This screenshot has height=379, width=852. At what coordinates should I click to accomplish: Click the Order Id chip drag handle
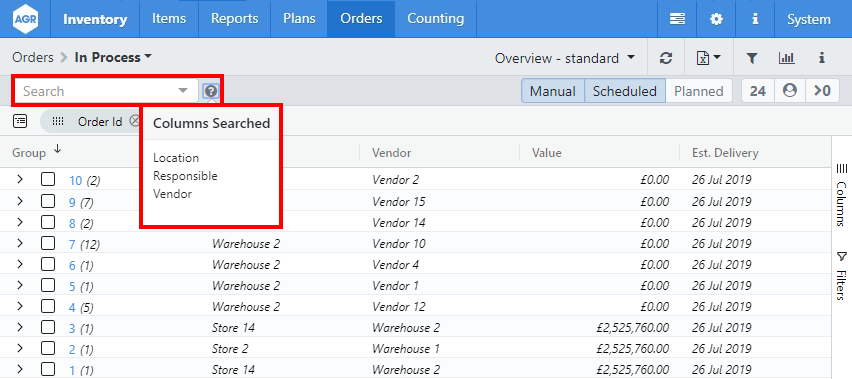click(x=58, y=122)
